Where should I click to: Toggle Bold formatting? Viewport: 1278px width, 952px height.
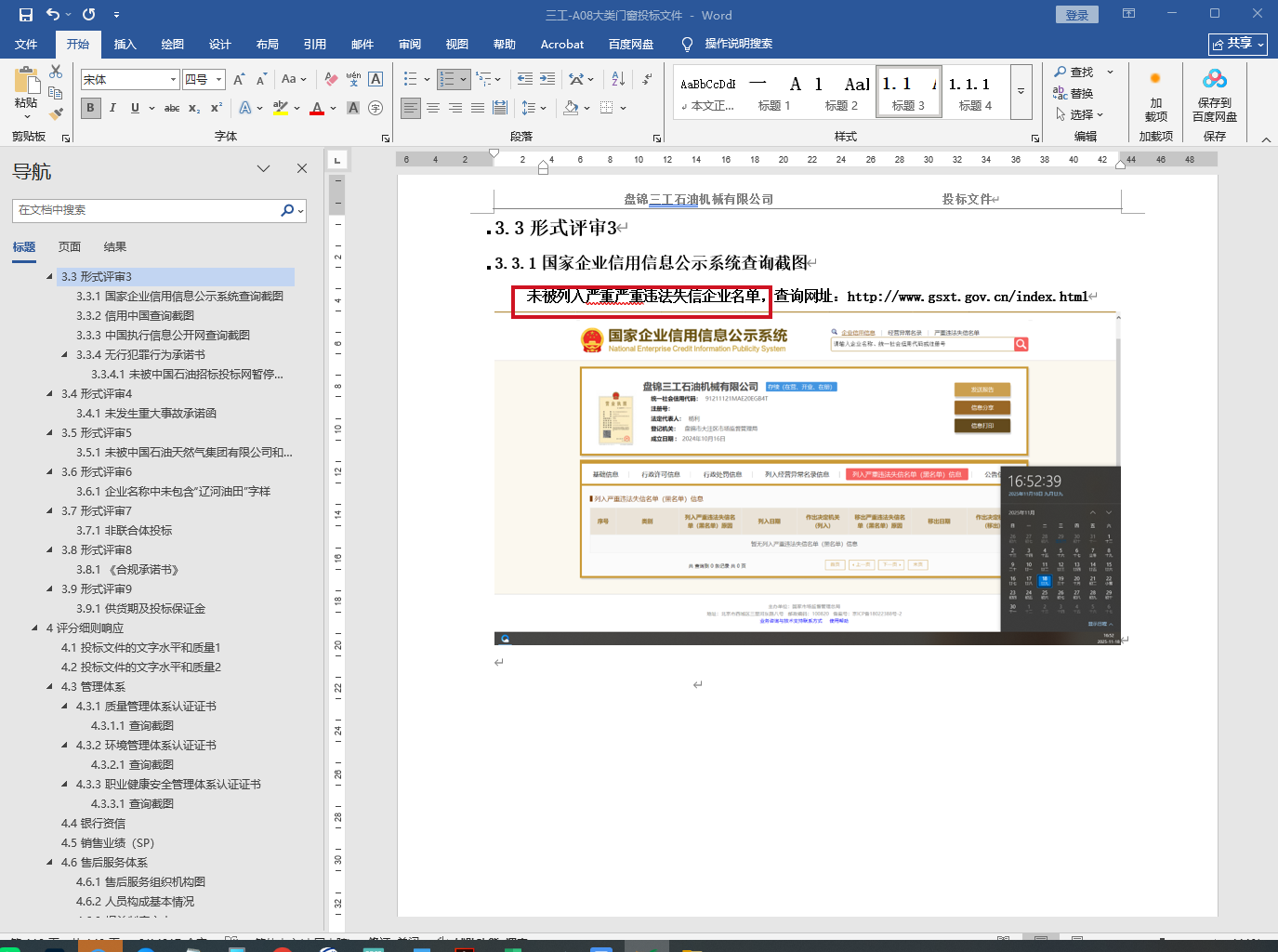pyautogui.click(x=90, y=108)
